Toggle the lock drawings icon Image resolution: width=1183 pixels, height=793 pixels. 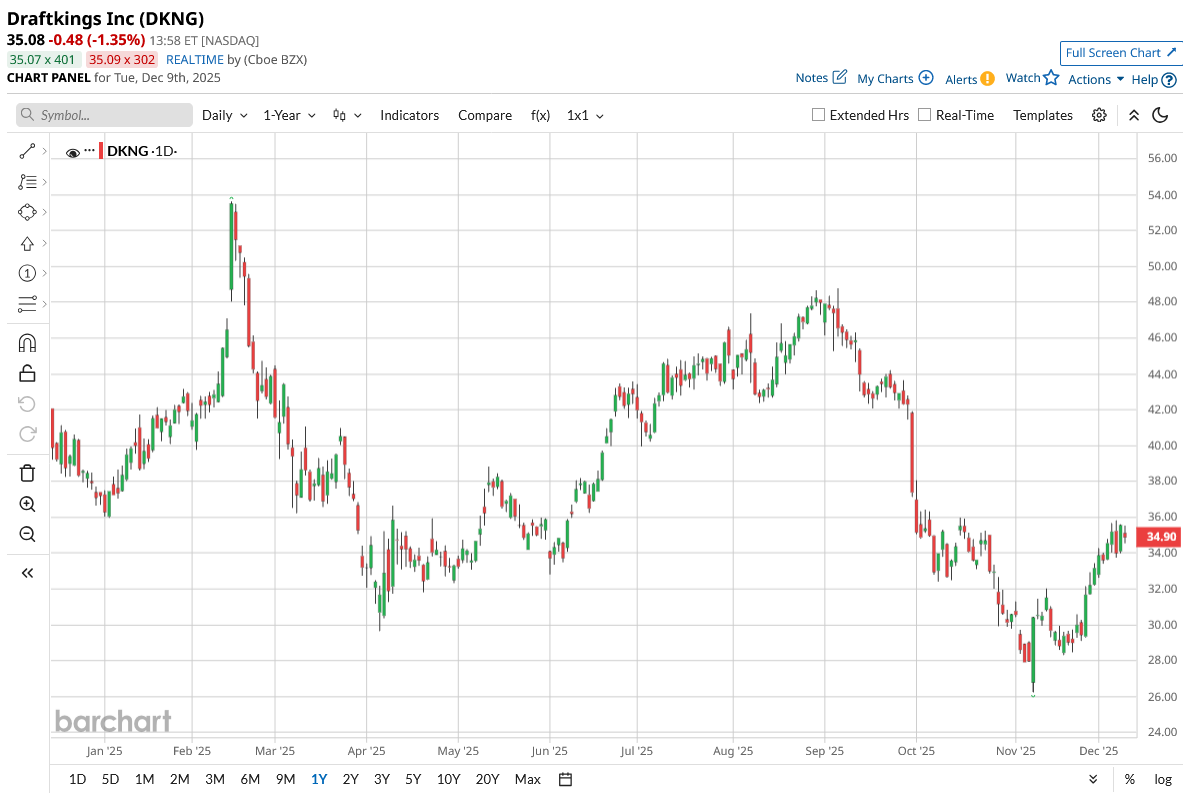point(27,373)
